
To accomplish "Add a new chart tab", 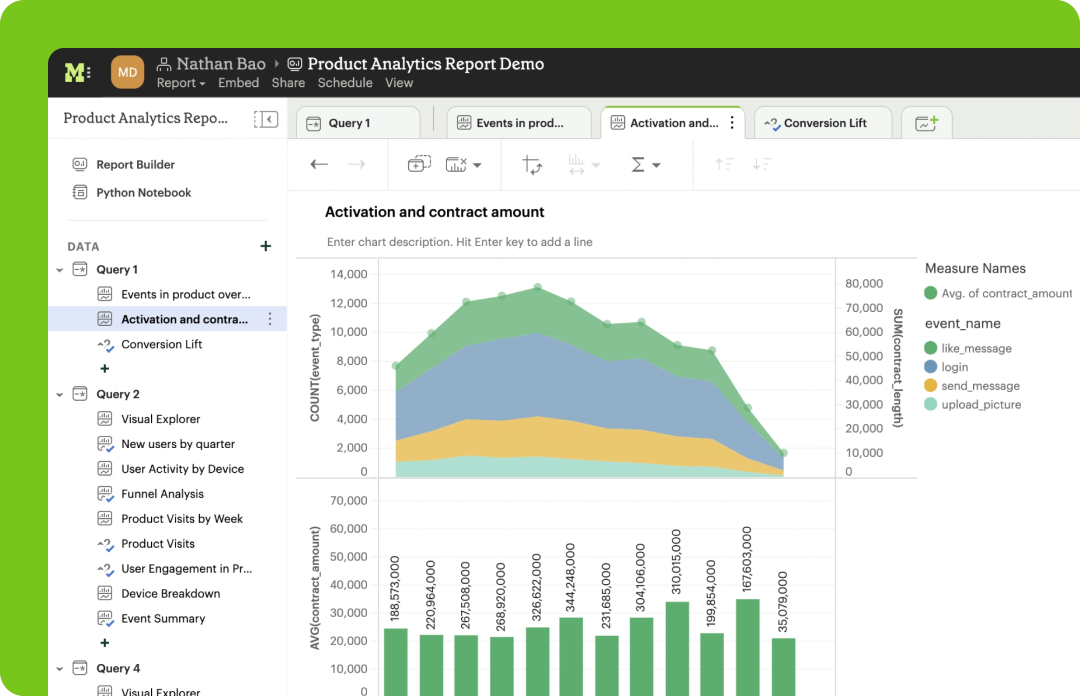I will [x=926, y=123].
